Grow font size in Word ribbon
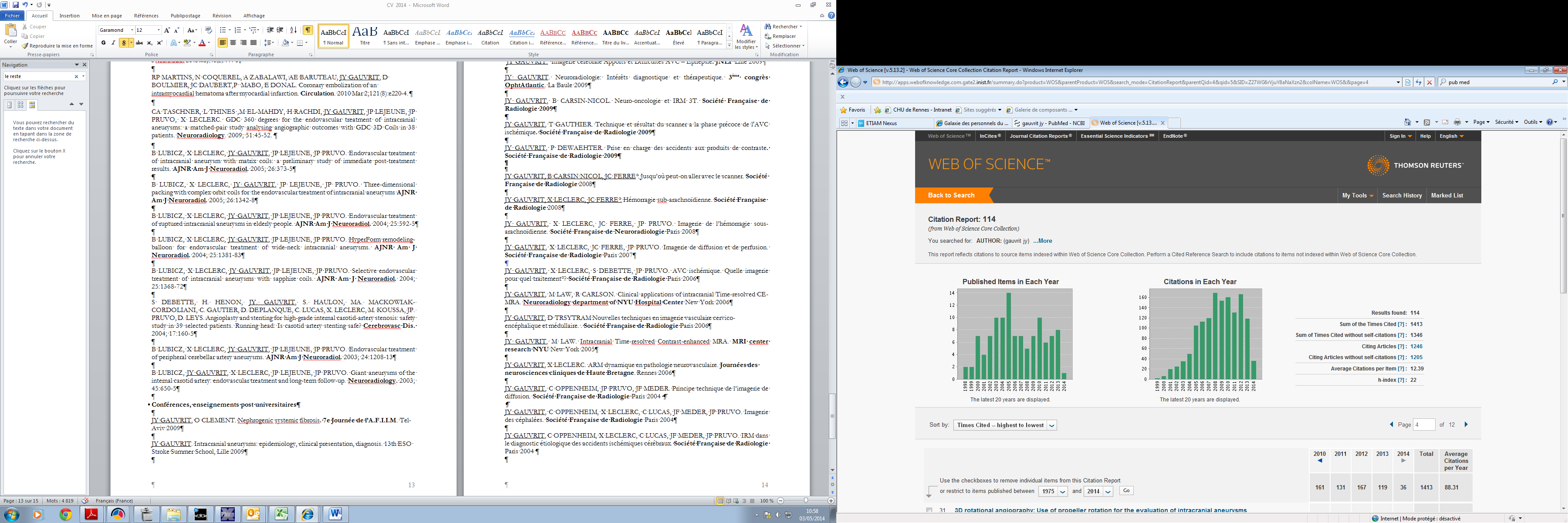This screenshot has height=523, width=1568. (x=167, y=30)
